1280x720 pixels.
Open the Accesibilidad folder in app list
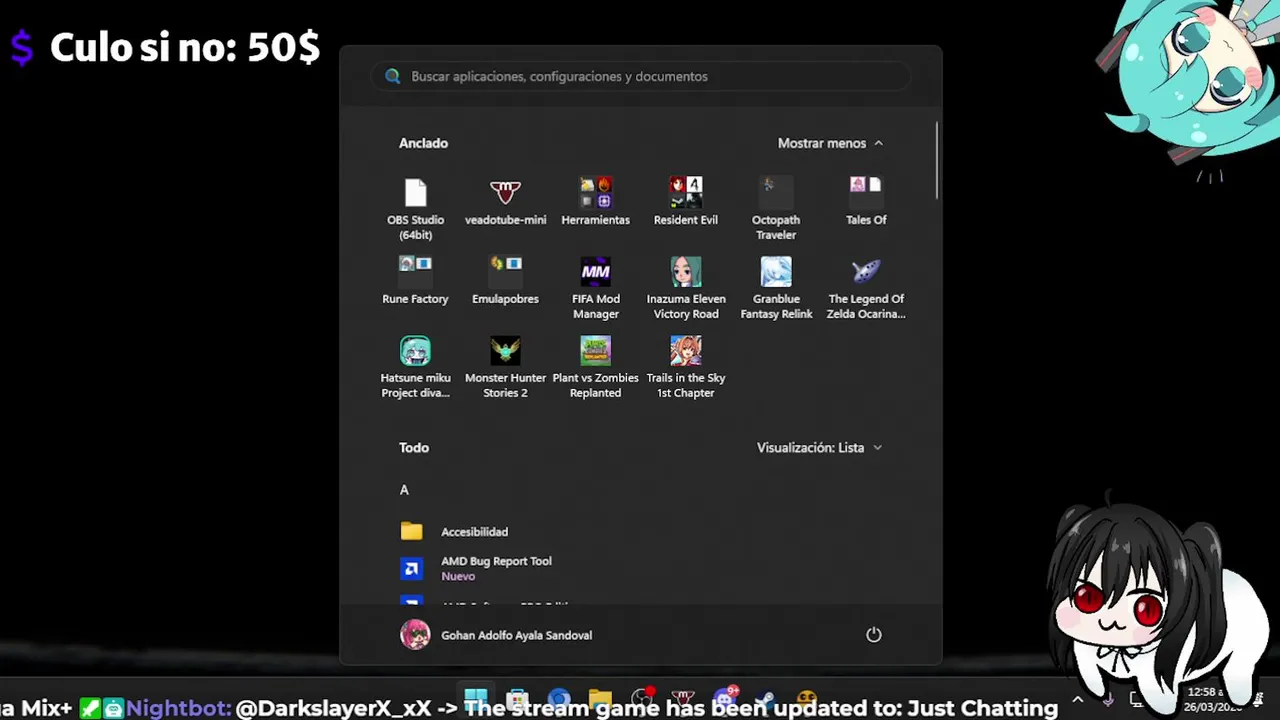coord(640,532)
